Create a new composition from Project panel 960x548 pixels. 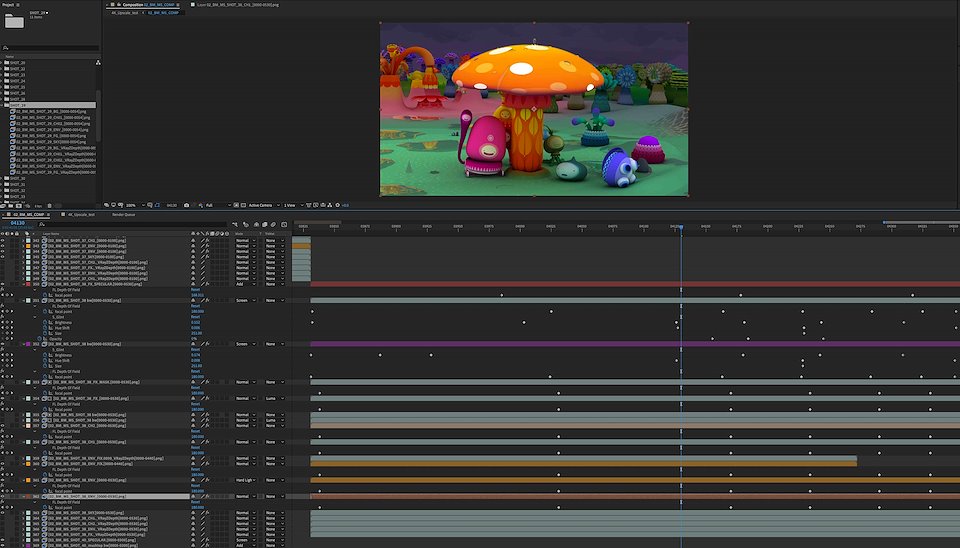(18, 206)
